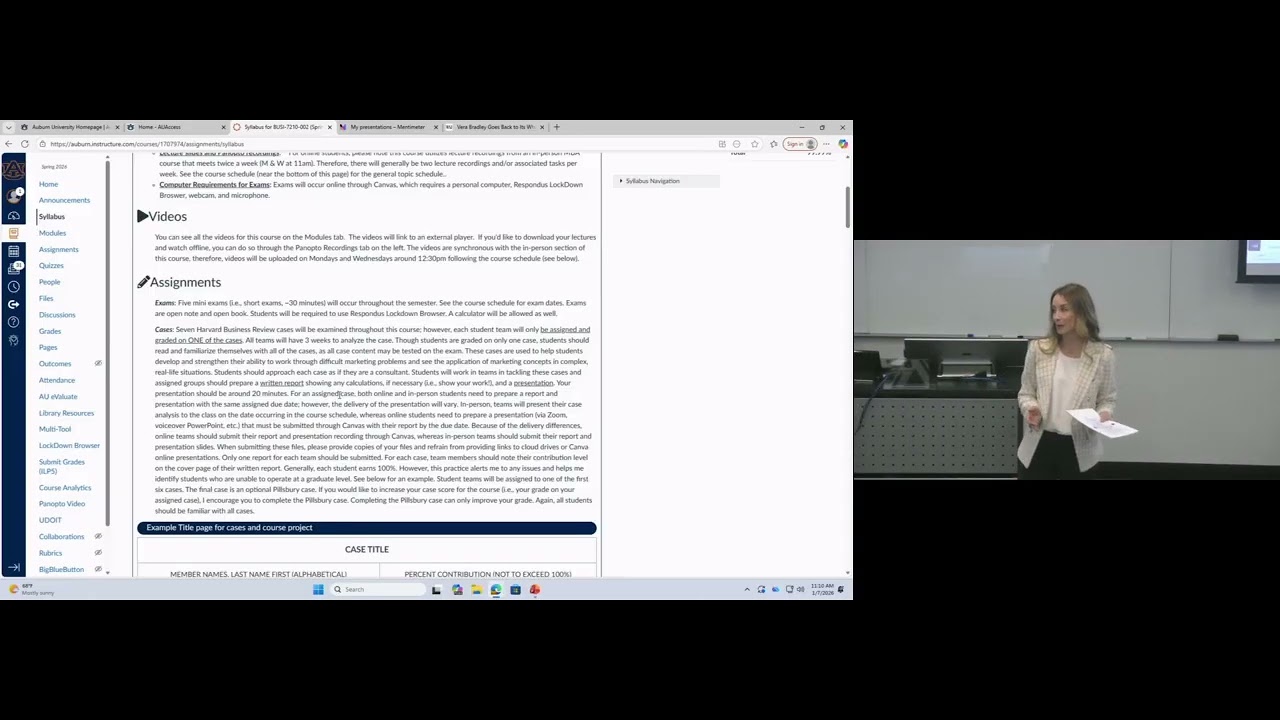Open Panopto Video in course navigation
This screenshot has height=720, width=1280.
62,504
